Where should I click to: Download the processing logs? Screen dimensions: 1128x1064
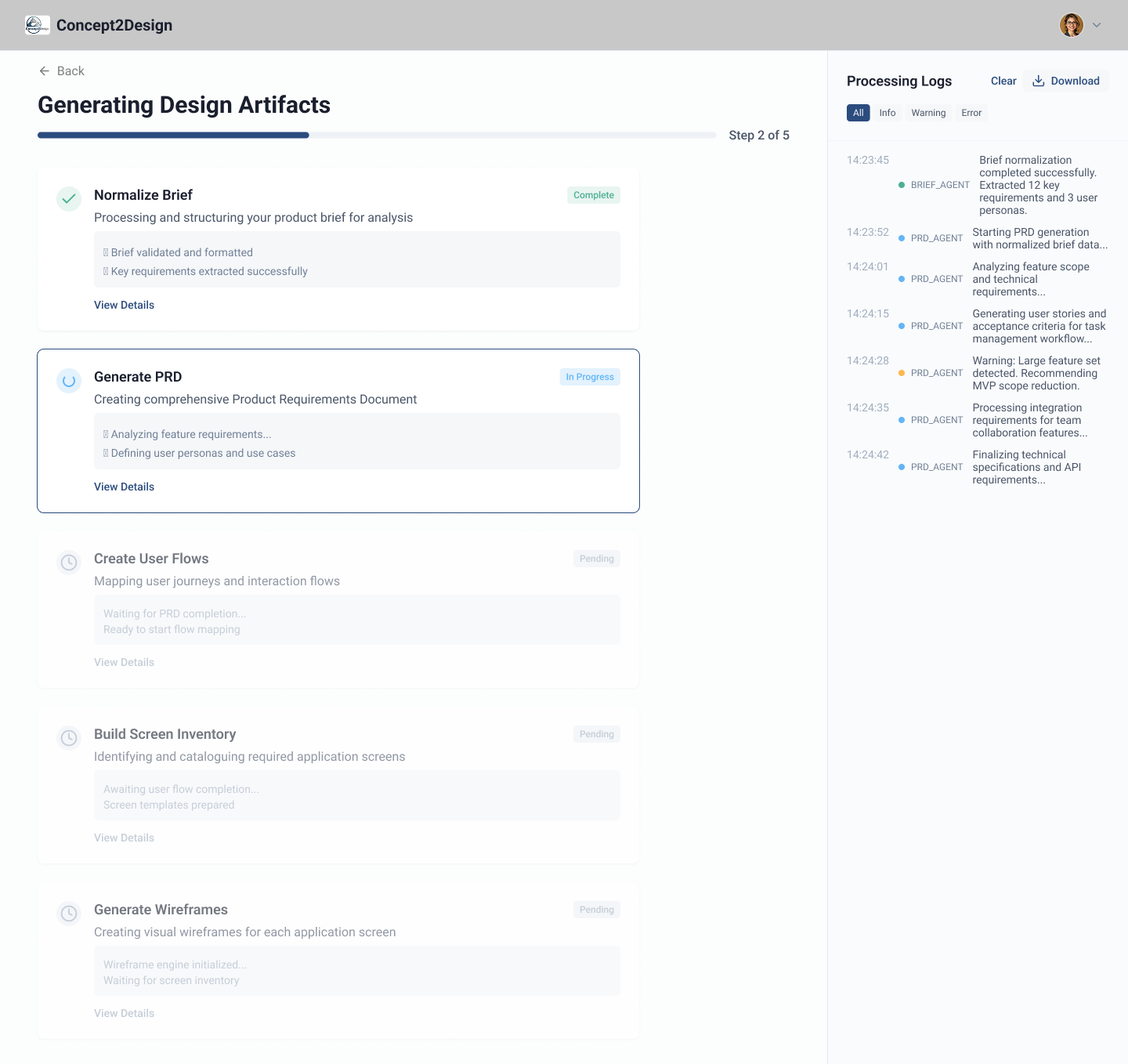click(x=1066, y=81)
